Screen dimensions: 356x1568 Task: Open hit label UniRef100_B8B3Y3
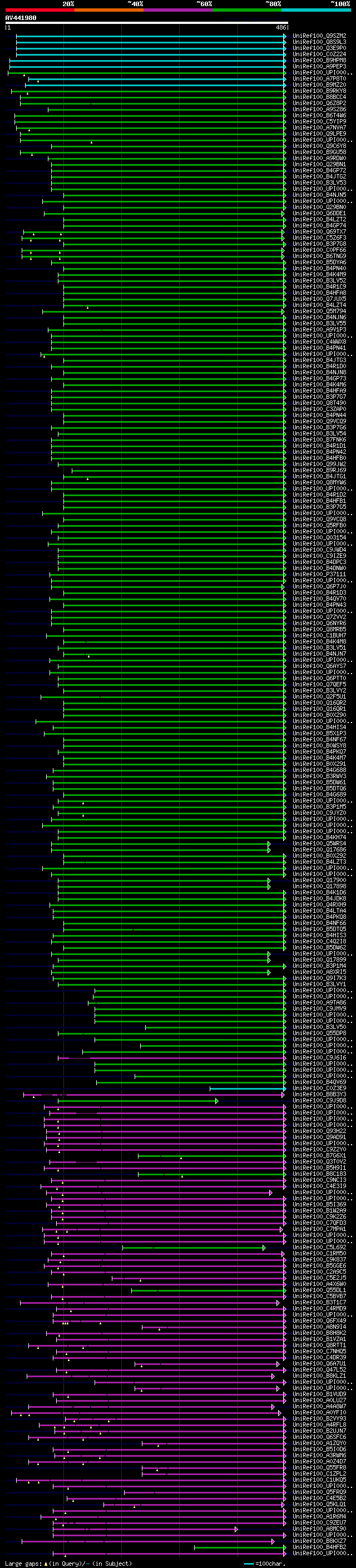(319, 1094)
